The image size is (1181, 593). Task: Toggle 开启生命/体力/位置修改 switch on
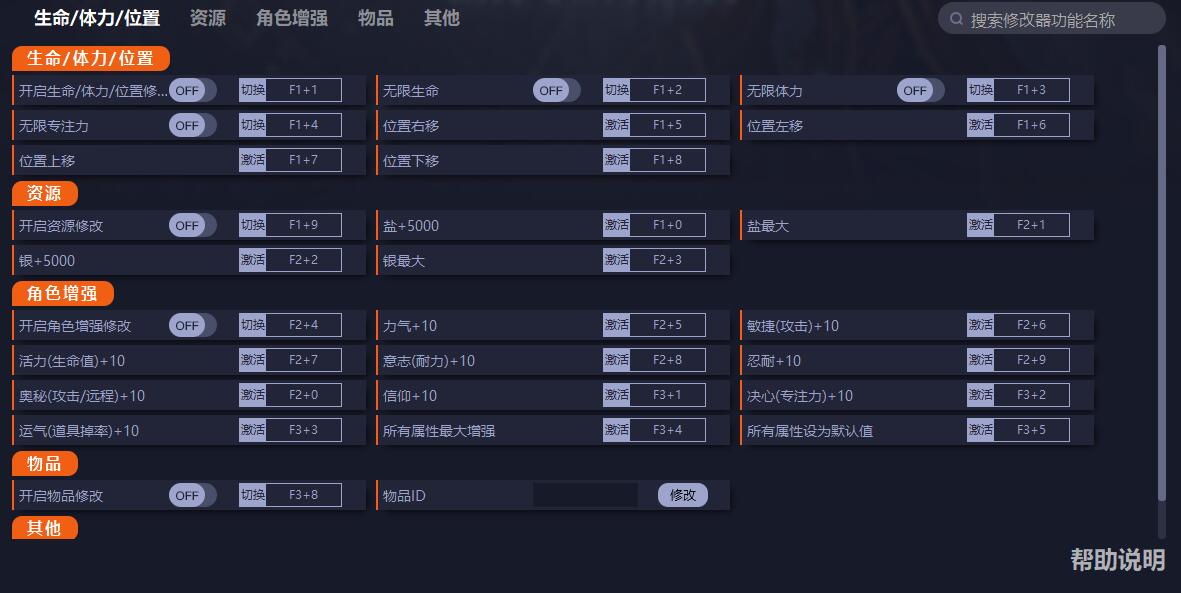tap(192, 90)
